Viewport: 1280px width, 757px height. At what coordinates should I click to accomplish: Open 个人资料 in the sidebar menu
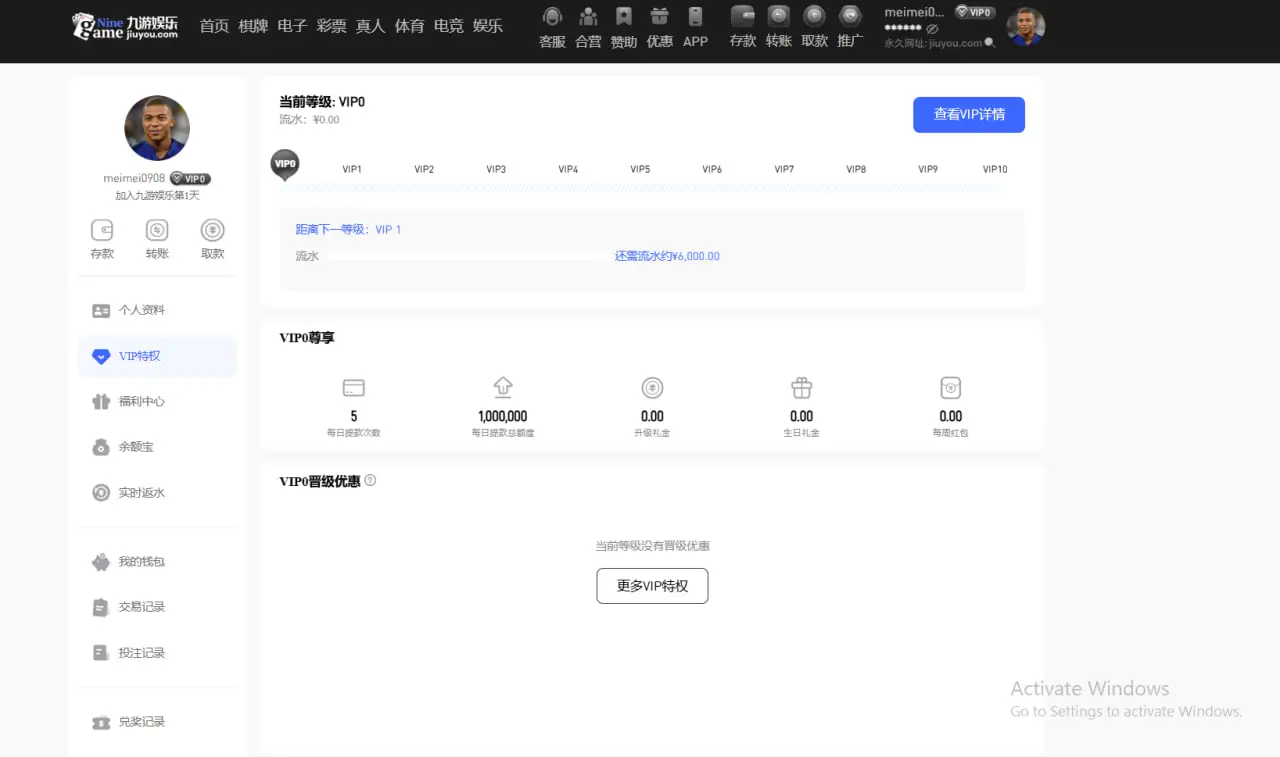pos(141,310)
